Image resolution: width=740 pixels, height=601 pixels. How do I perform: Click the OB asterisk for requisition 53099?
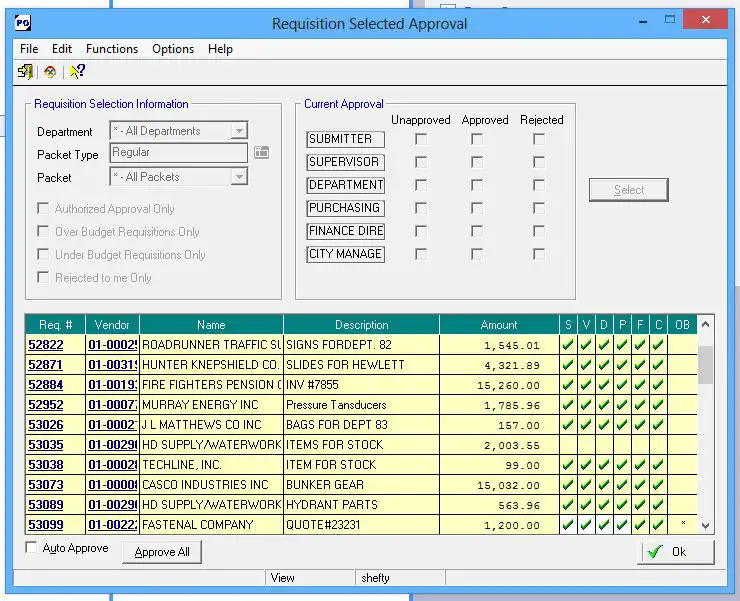(683, 523)
